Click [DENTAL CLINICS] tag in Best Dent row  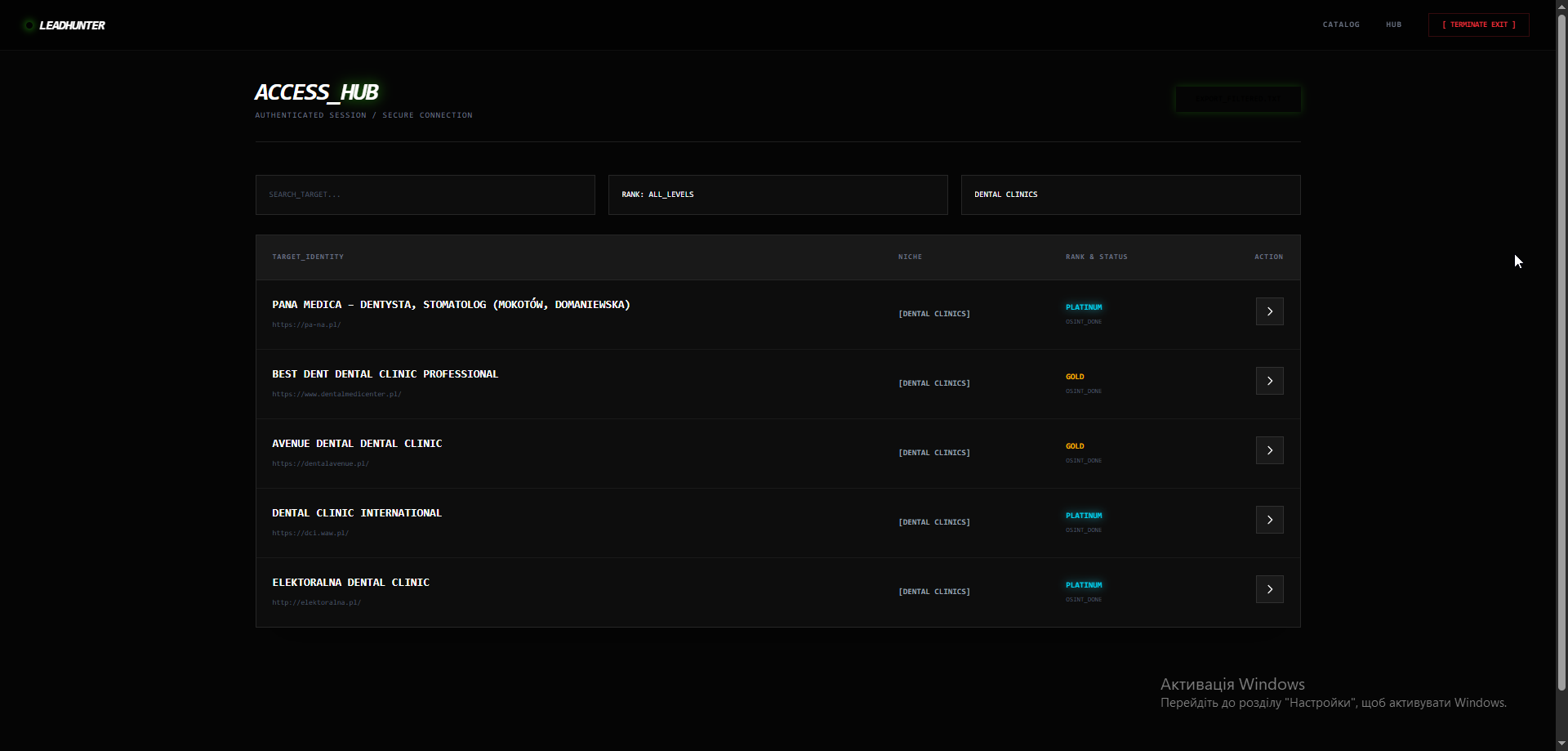934,383
